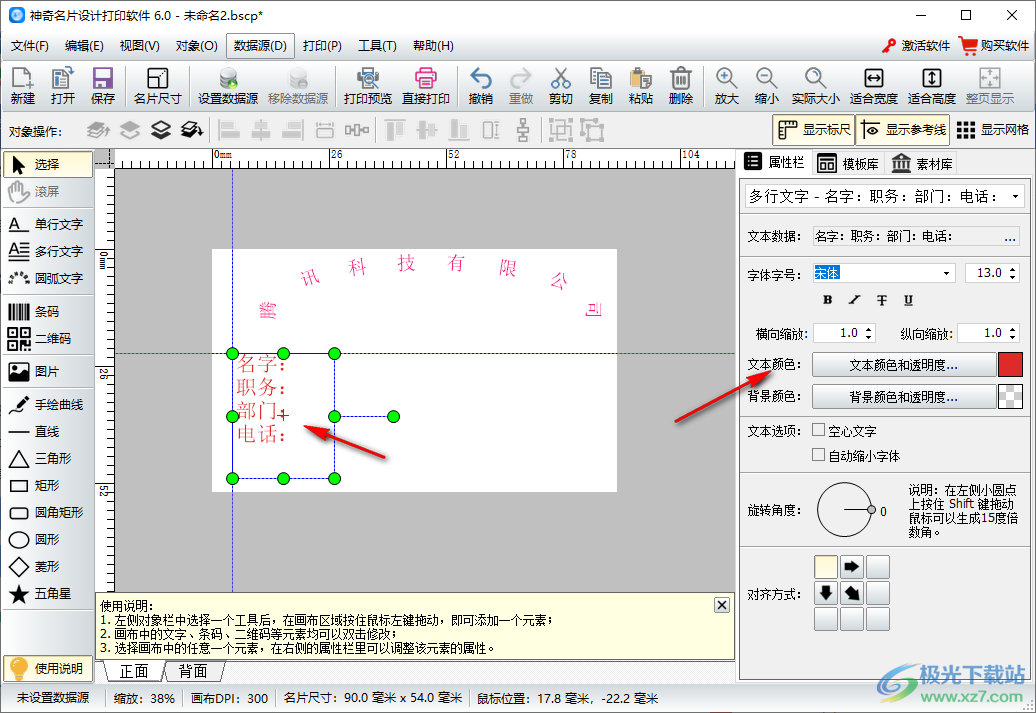Click the 保存 (save) toolbar icon
The image size is (1036, 713).
tap(102, 86)
